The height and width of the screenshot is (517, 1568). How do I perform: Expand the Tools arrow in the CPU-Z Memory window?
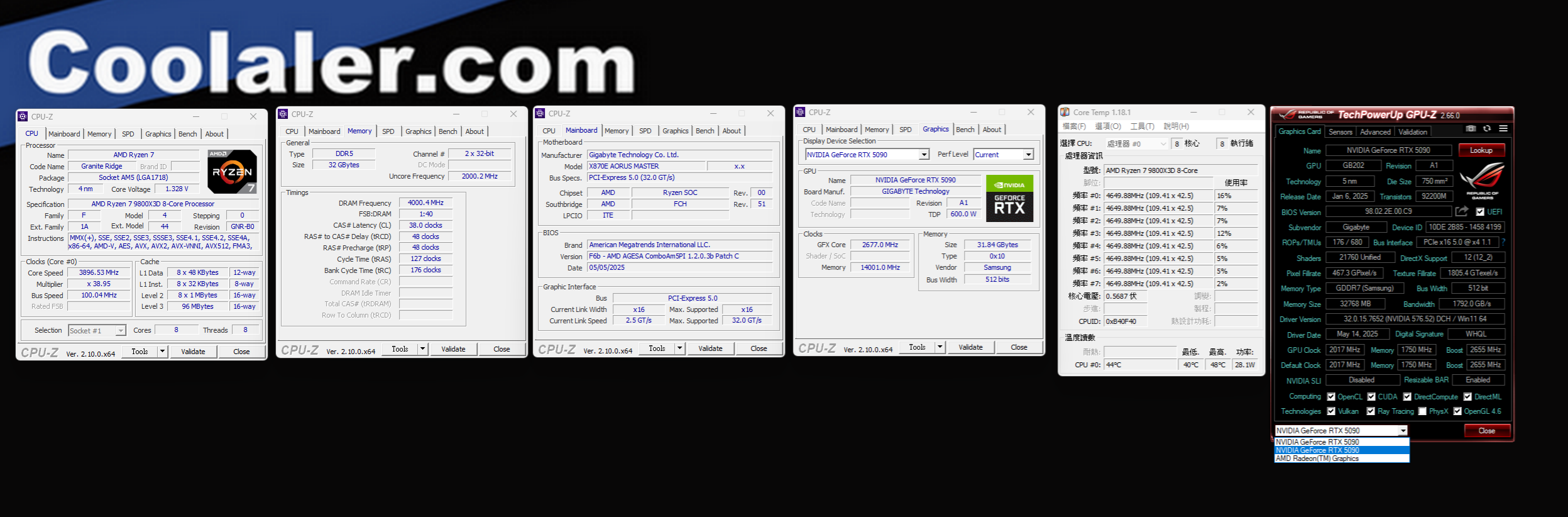click(422, 349)
